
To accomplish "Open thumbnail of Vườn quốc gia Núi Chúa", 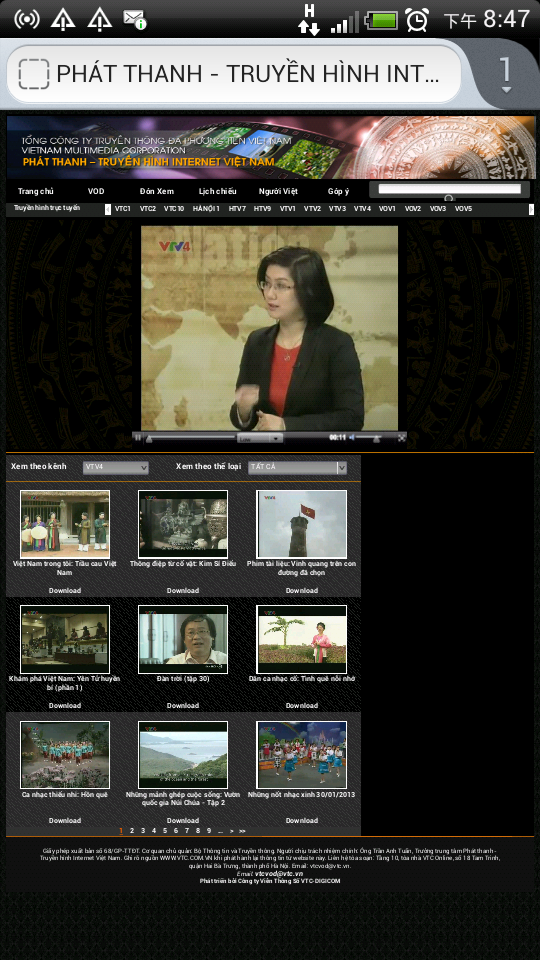I will (183, 755).
